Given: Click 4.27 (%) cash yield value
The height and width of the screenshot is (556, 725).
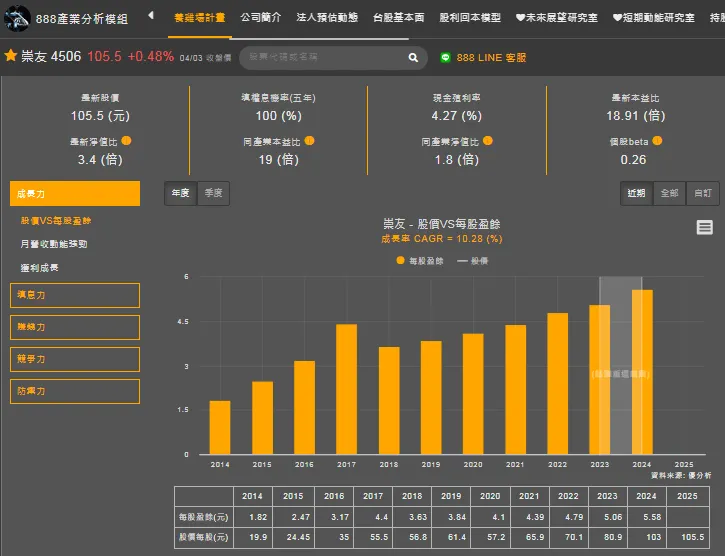Looking at the screenshot, I should point(457,116).
